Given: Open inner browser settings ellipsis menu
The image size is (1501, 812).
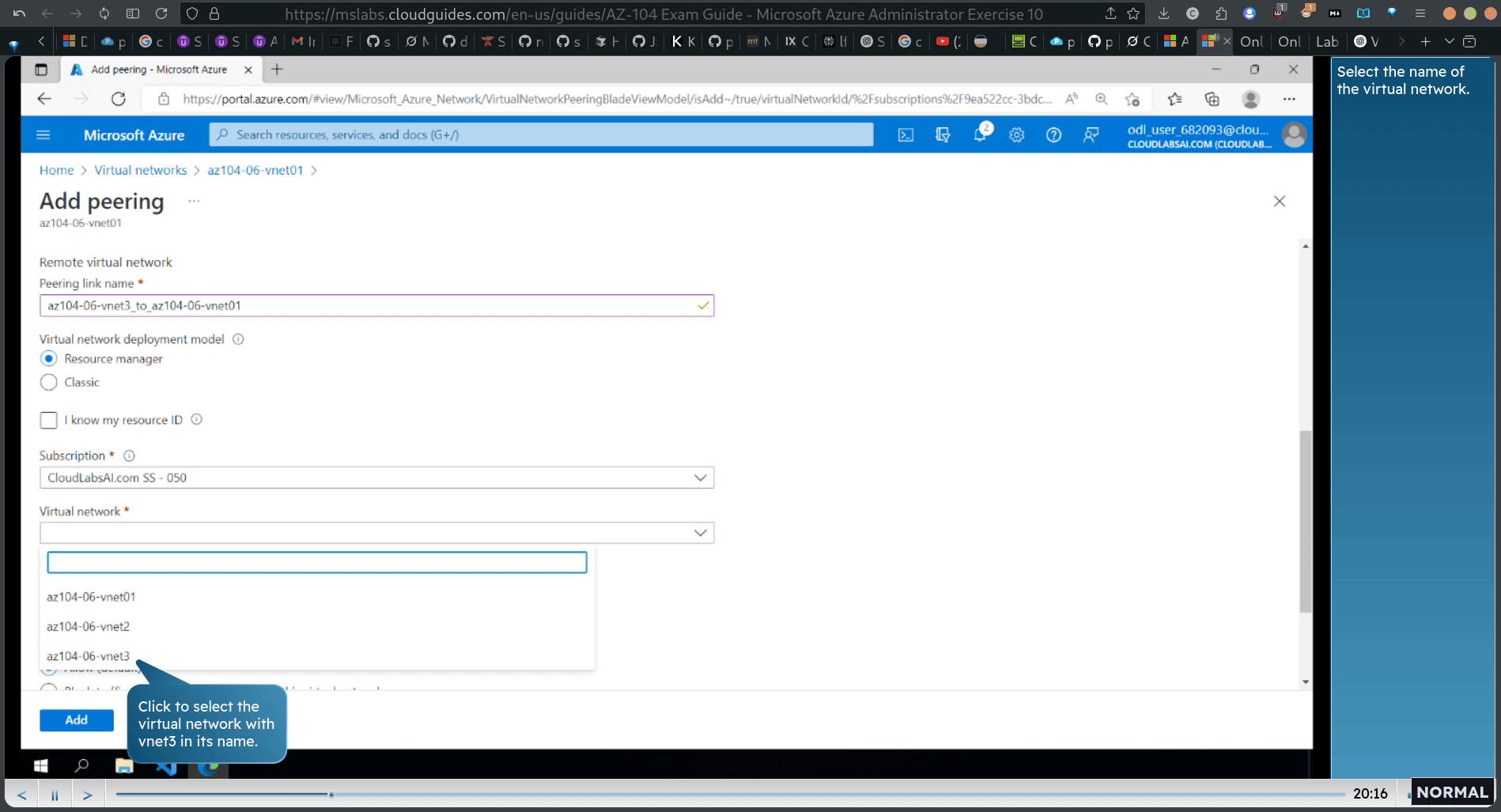Looking at the screenshot, I should tap(1289, 99).
